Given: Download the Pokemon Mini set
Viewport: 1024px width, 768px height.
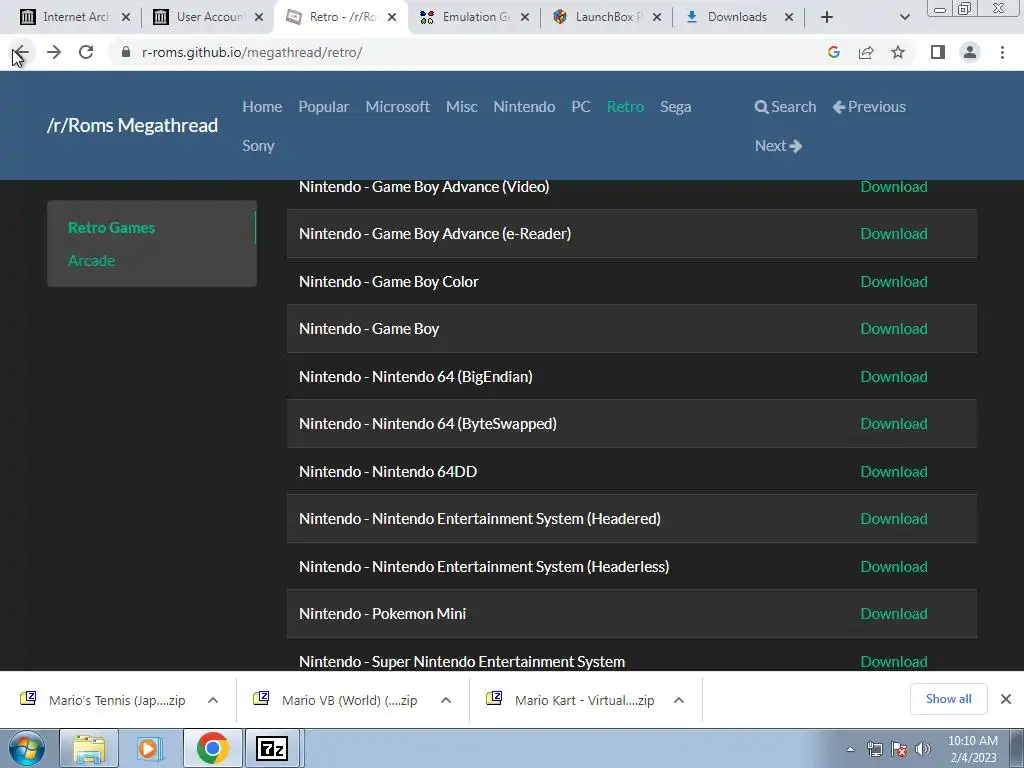Looking at the screenshot, I should click(893, 614).
